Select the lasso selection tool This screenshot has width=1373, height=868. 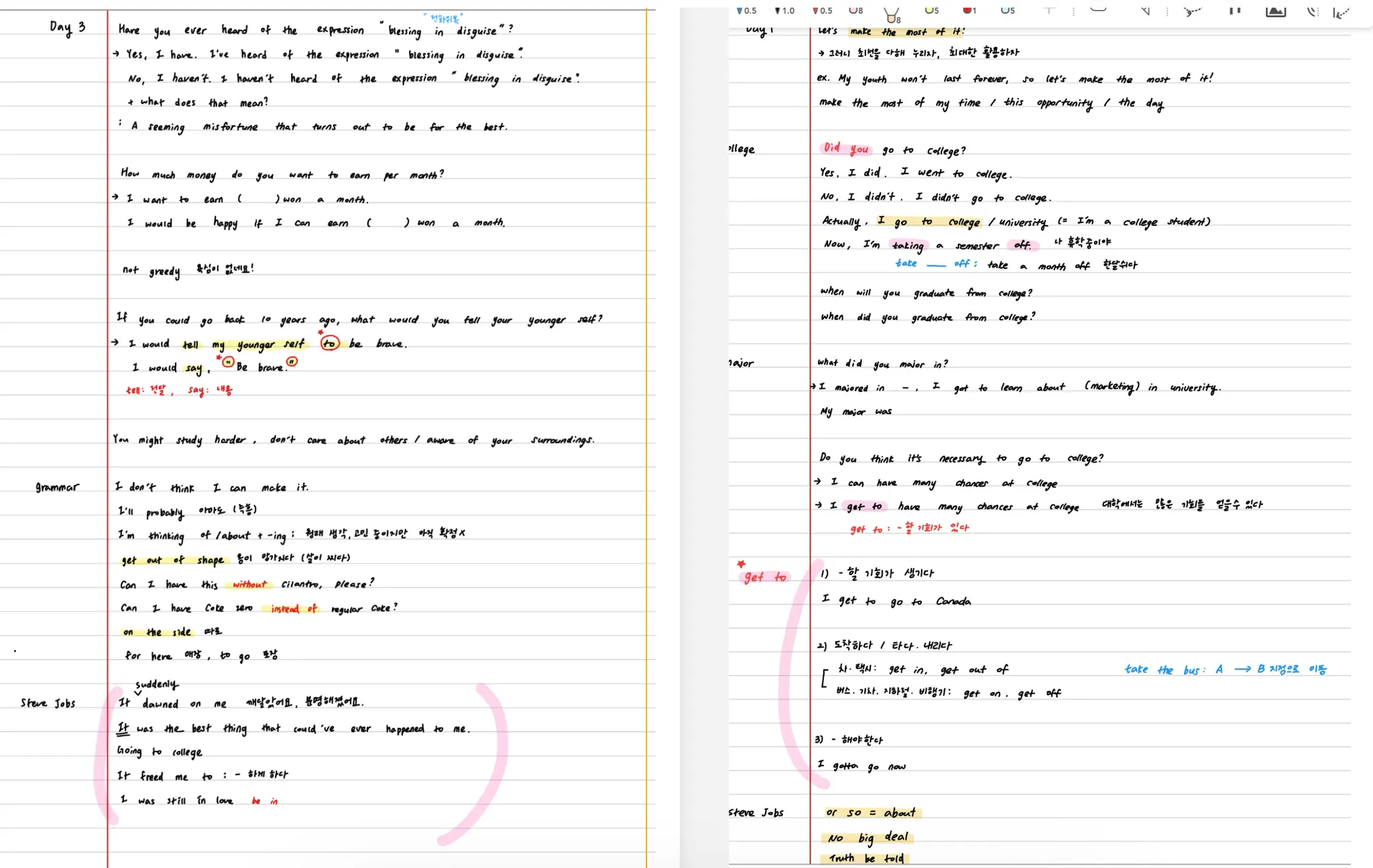1192,11
